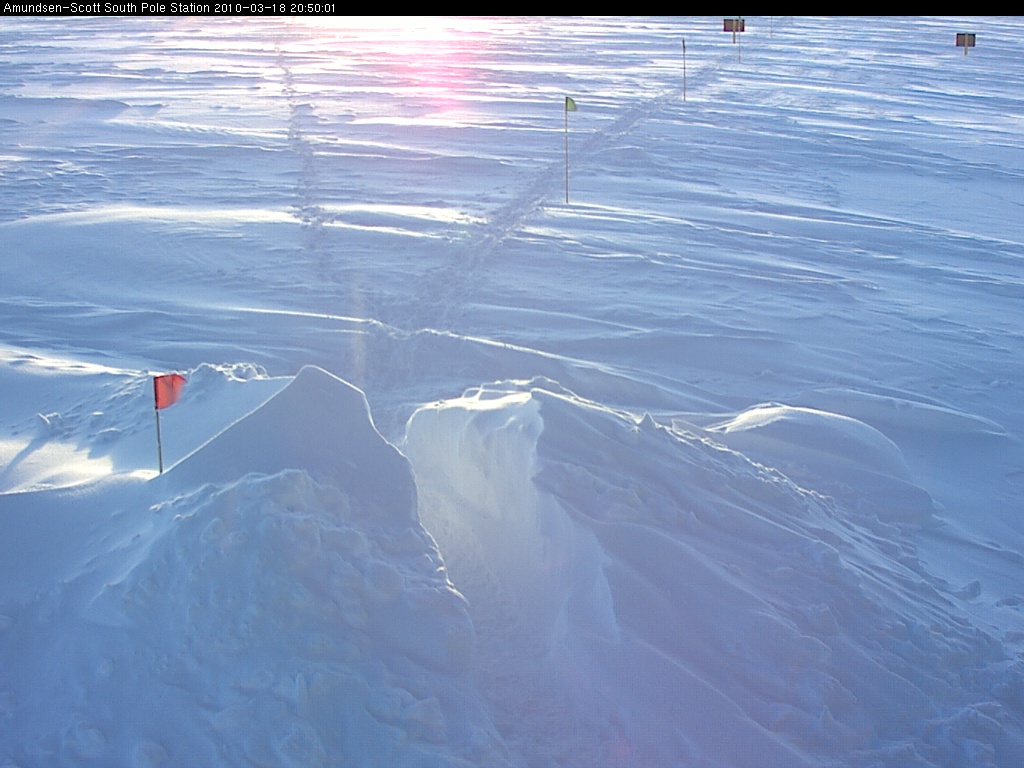
Task: Click the red flag's pole base
Action: 160,470
